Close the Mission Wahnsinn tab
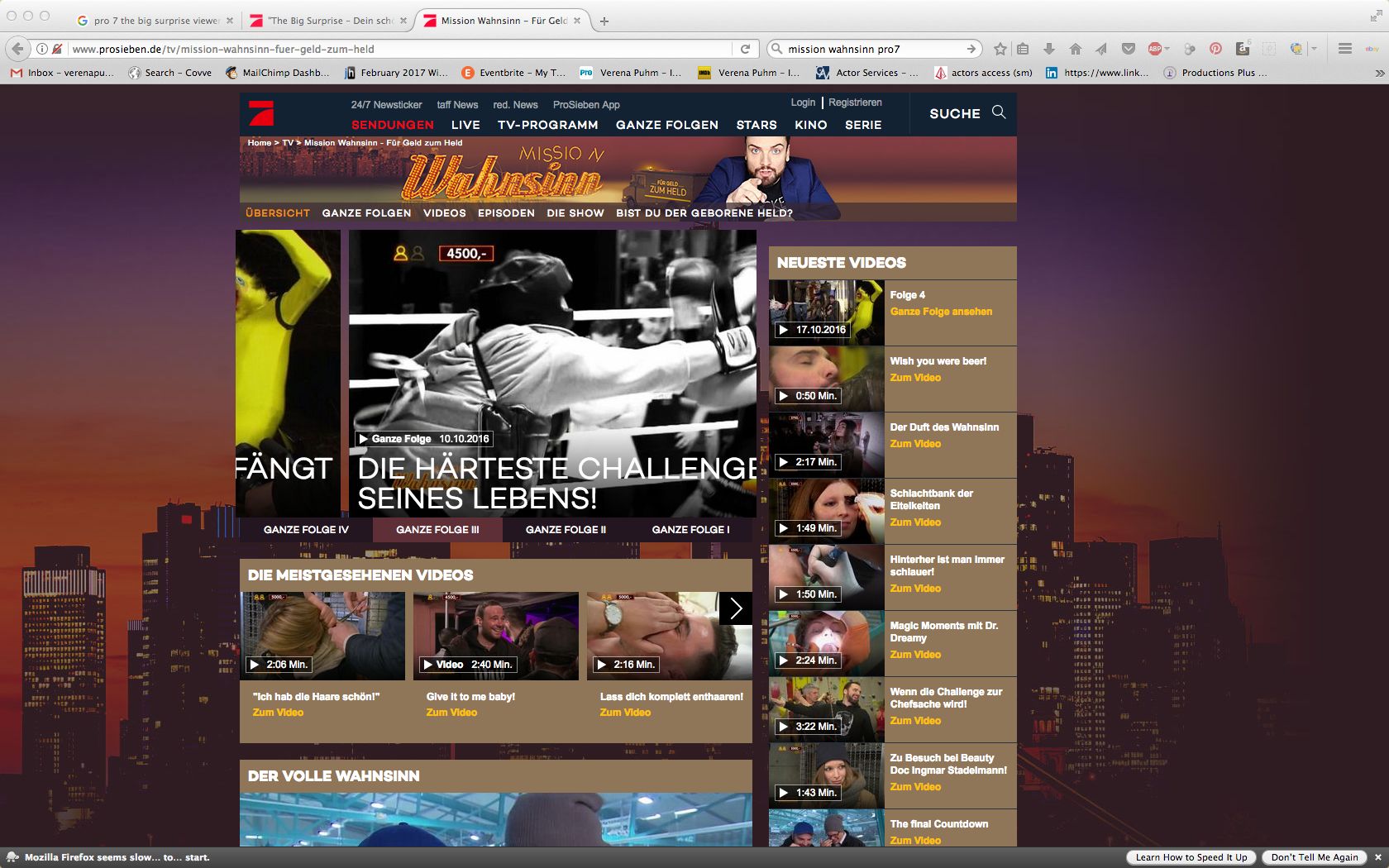The height and width of the screenshot is (868, 1389). (577, 21)
